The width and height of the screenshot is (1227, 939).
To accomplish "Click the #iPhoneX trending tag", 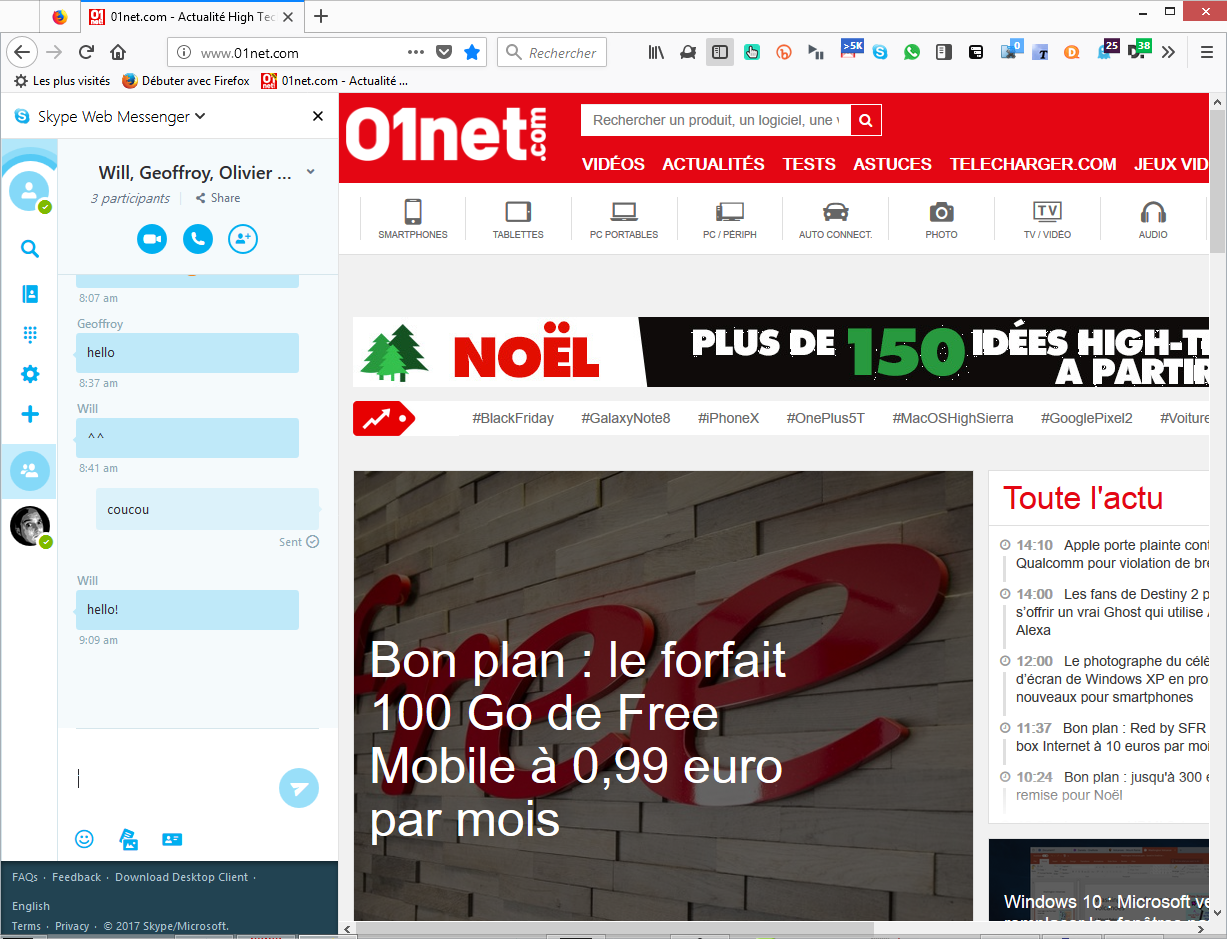I will (x=729, y=418).
